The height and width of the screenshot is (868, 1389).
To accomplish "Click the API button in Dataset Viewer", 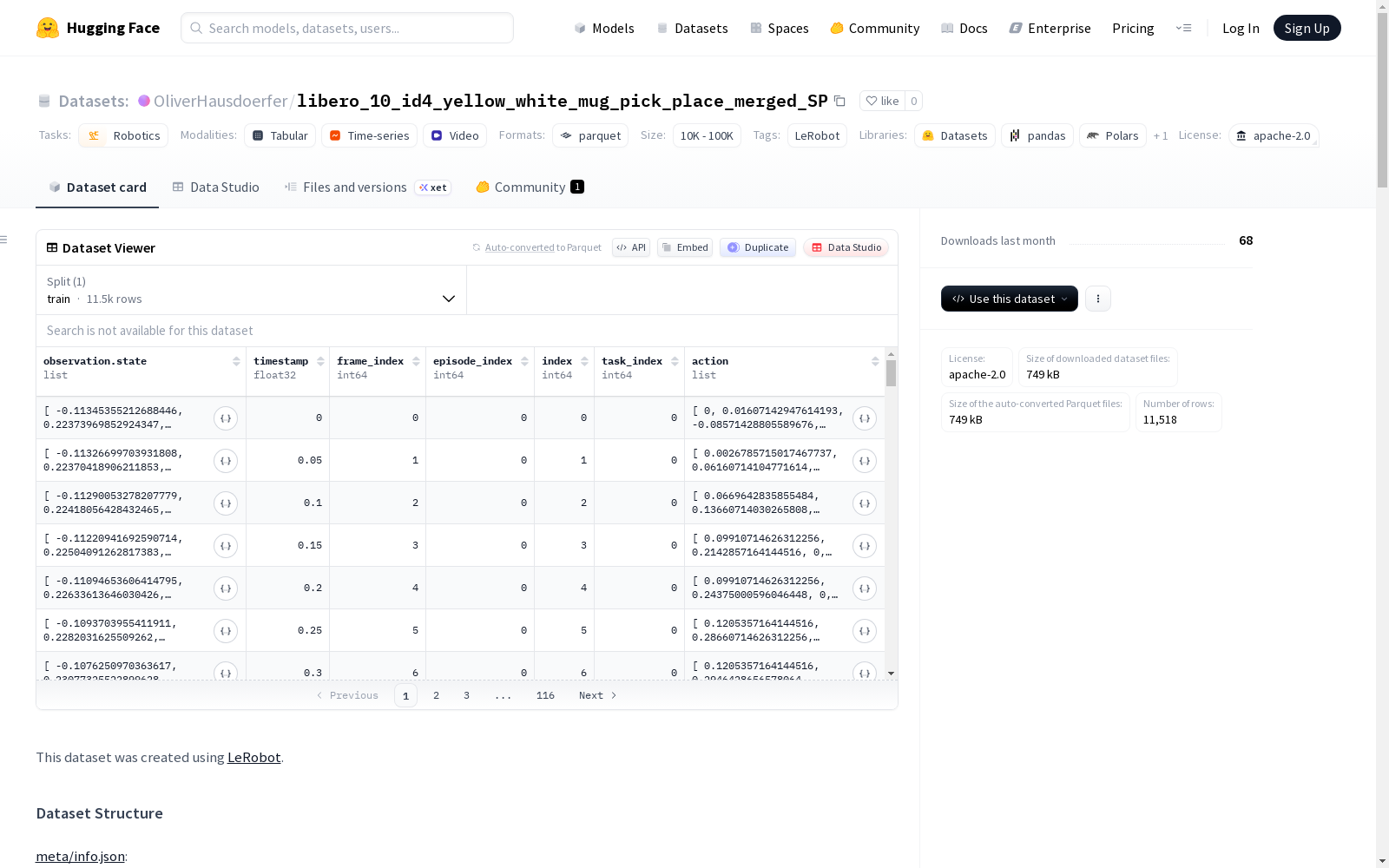I will point(631,247).
